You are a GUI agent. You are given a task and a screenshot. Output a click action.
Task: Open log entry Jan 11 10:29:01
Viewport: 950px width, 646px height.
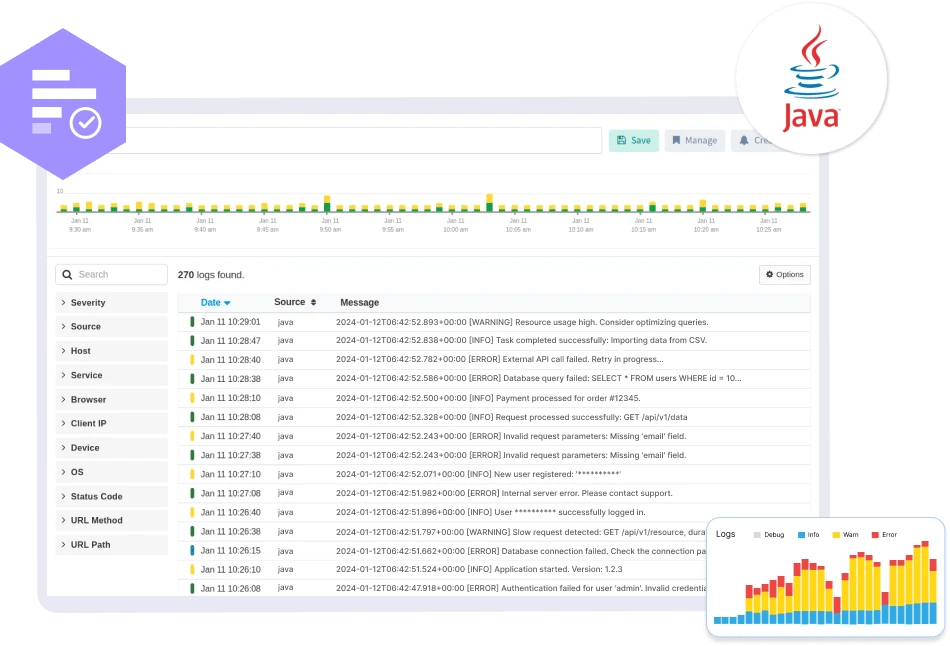(494, 322)
